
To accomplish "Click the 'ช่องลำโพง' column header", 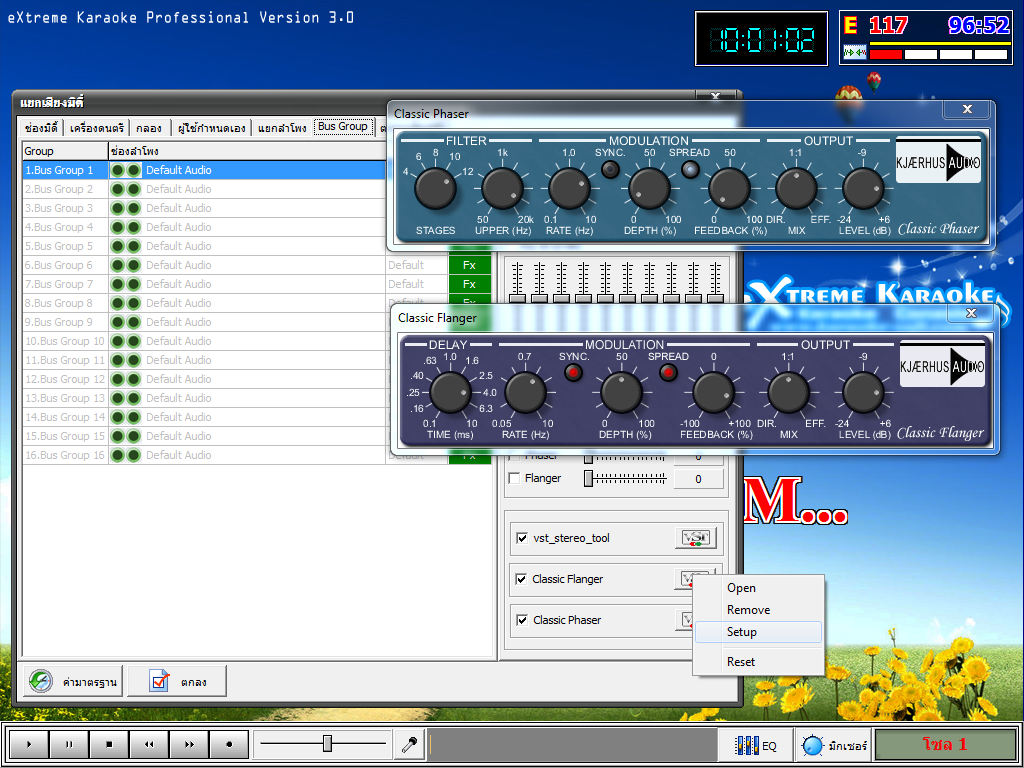I will click(x=247, y=152).
